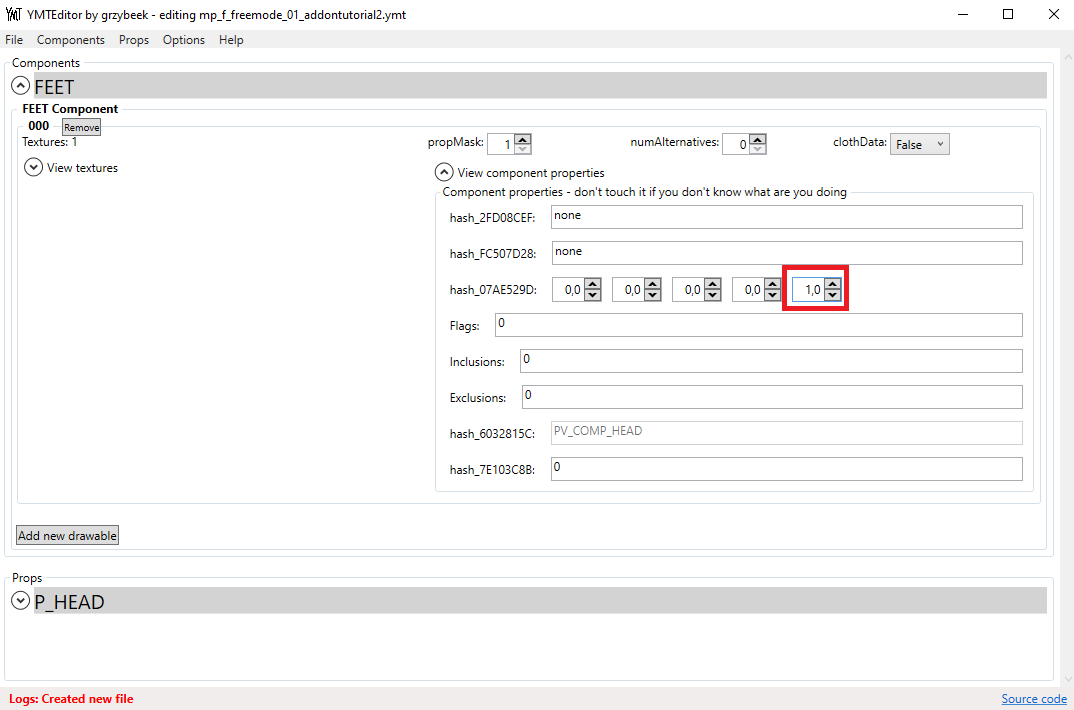The height and width of the screenshot is (710, 1074).
Task: Open the Source code link
Action: point(1034,698)
